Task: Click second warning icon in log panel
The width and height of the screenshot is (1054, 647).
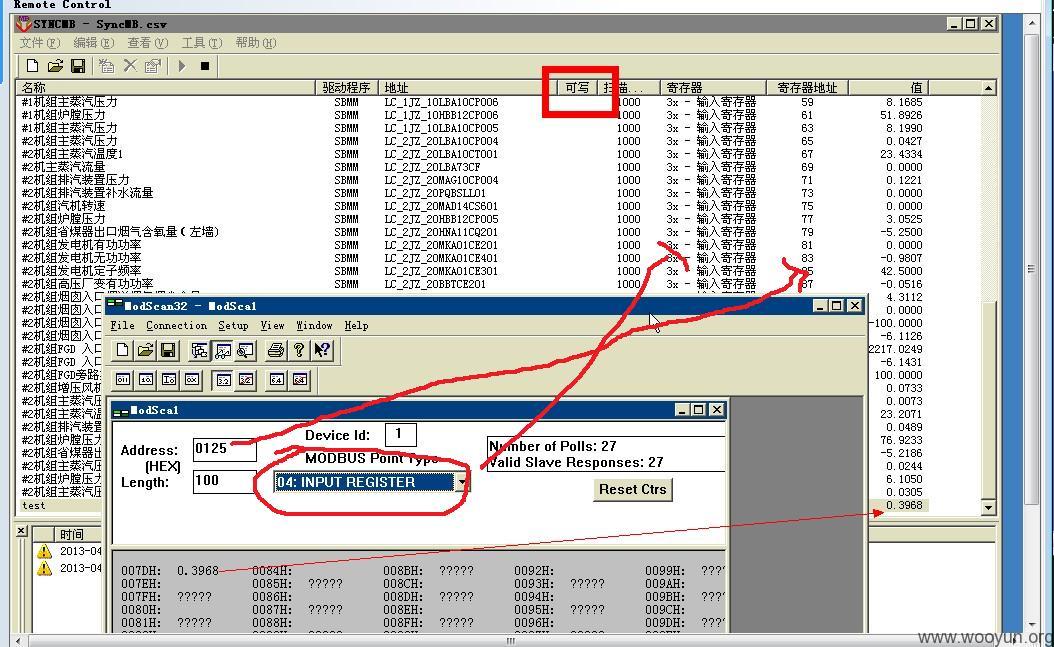Action: pos(44,568)
